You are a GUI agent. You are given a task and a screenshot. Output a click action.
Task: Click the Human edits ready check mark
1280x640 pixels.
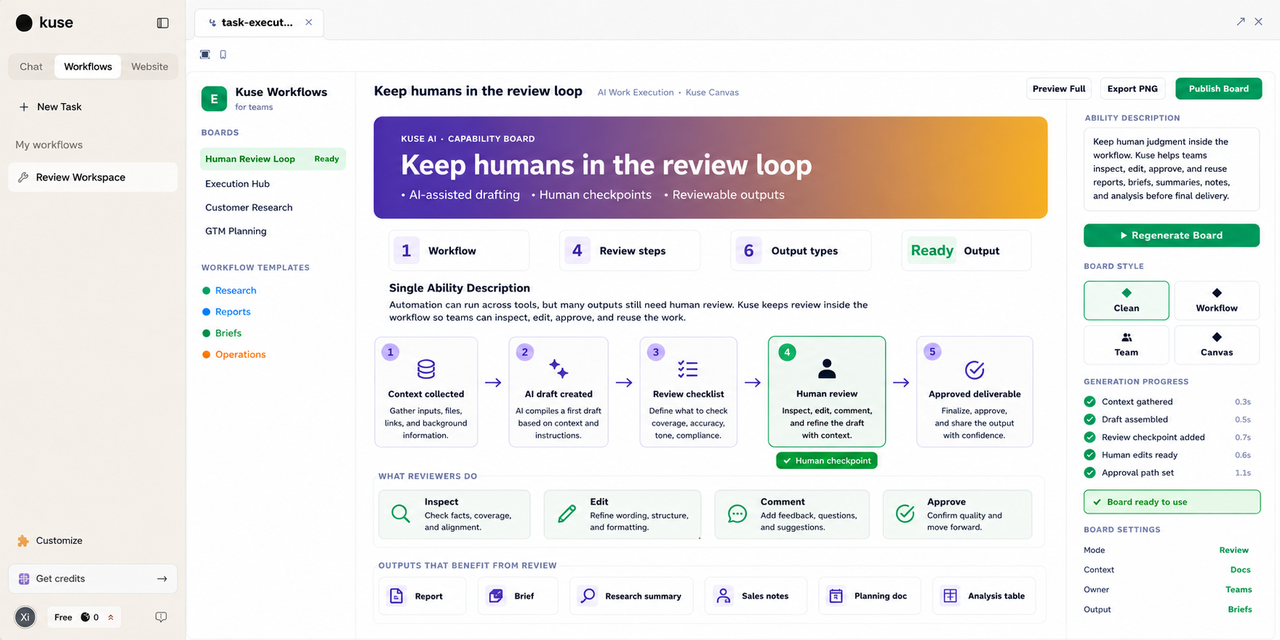[x=1090, y=455]
